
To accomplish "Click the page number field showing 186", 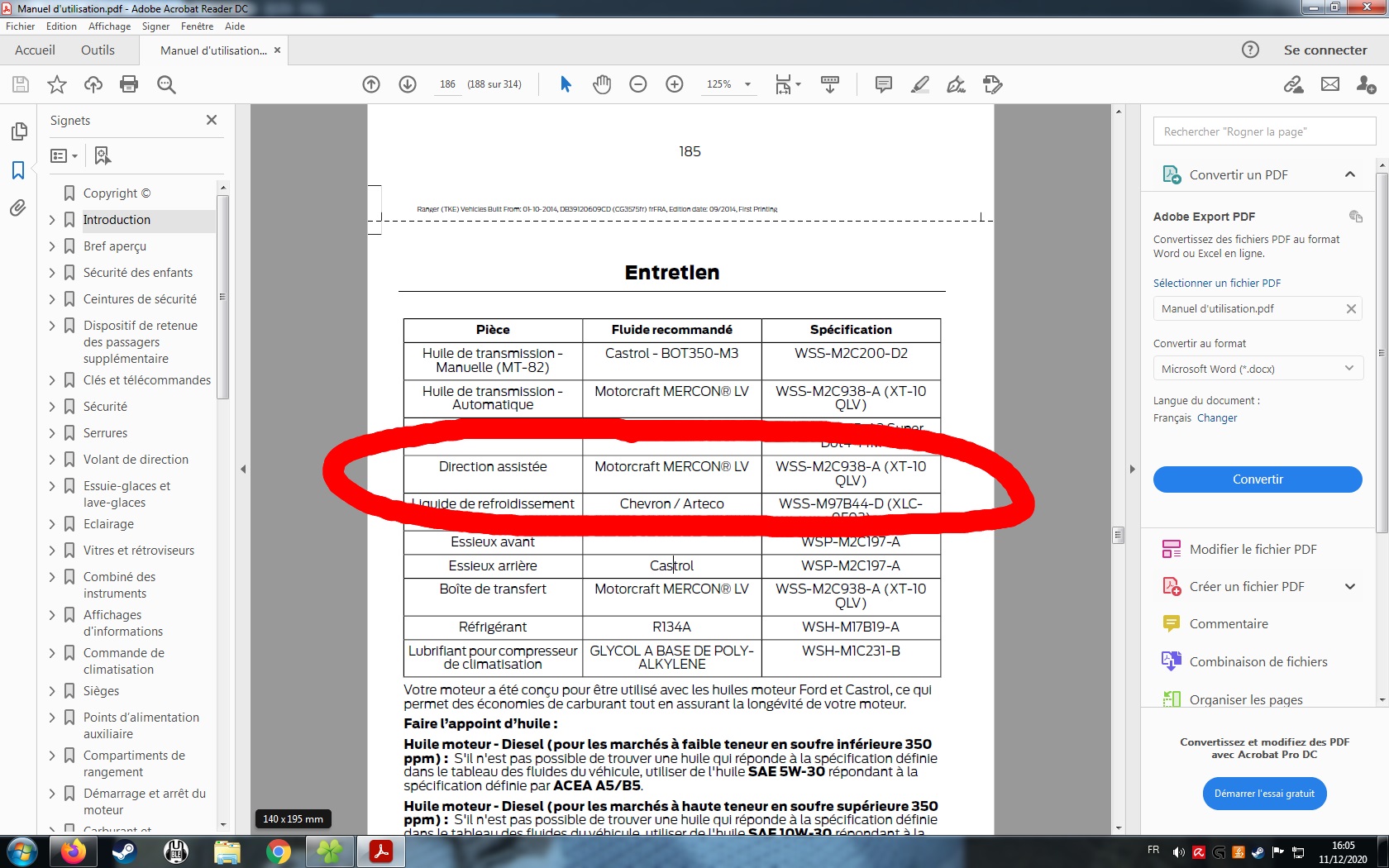I will 447,84.
